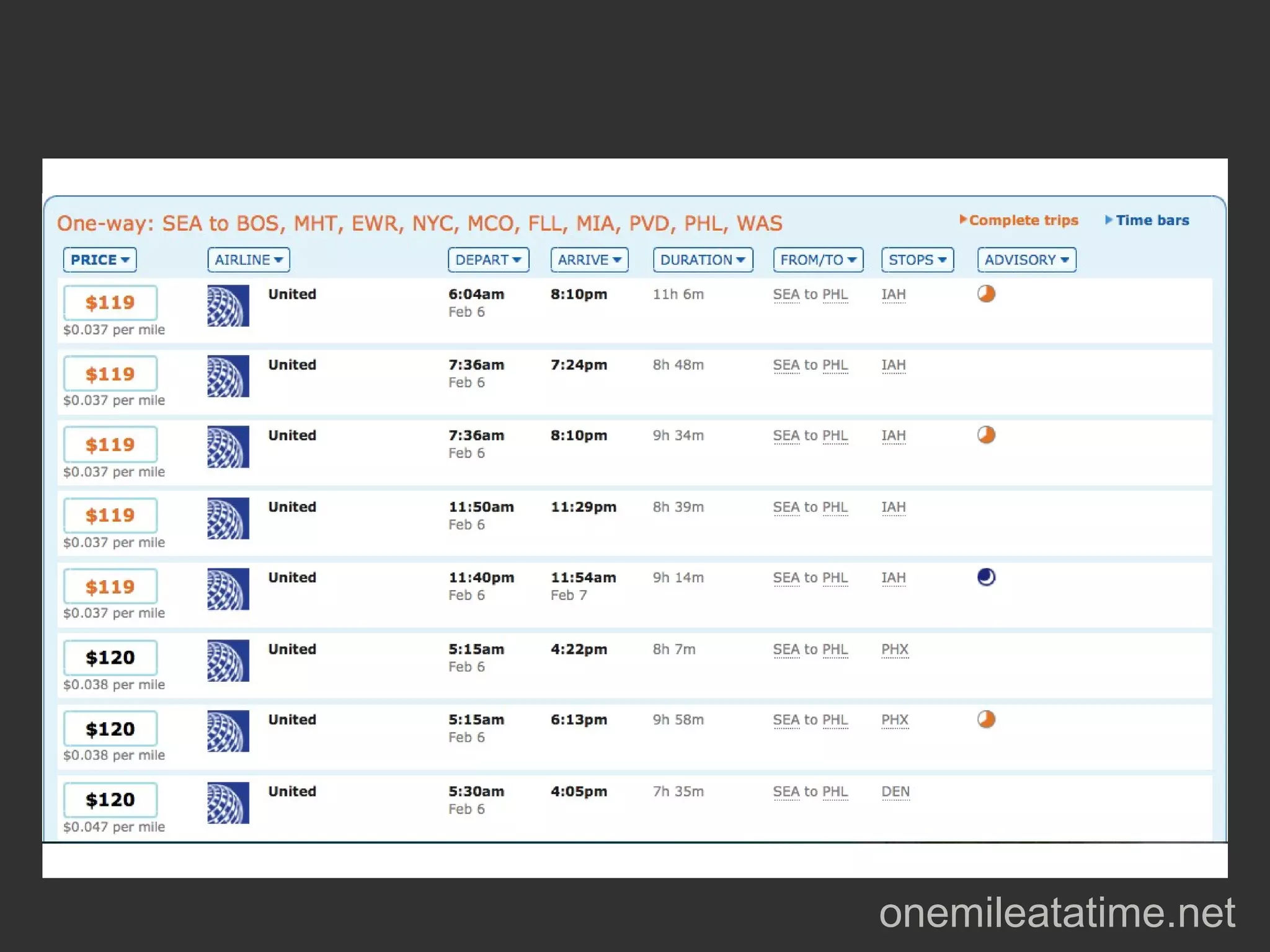
Task: Click United logo on 8h 7m flight
Action: pyautogui.click(x=228, y=661)
